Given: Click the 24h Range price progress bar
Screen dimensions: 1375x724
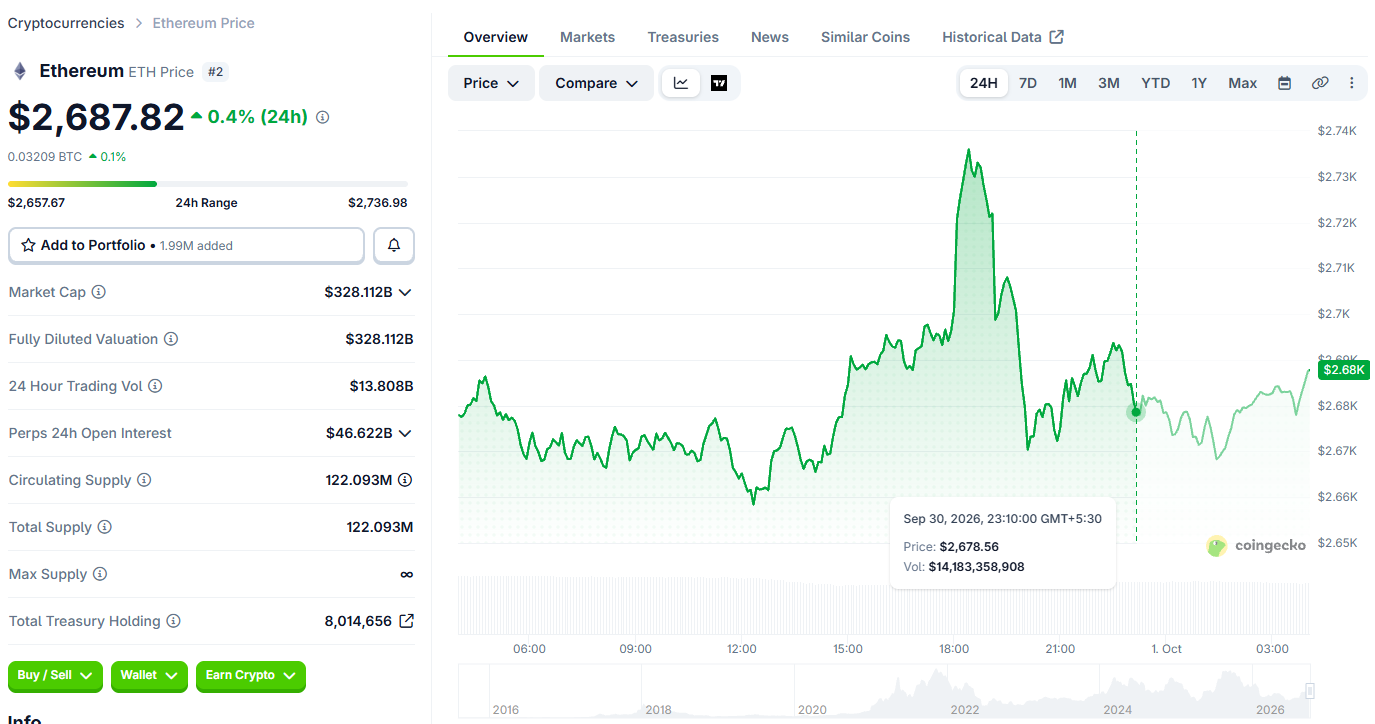Looking at the screenshot, I should pos(208,184).
